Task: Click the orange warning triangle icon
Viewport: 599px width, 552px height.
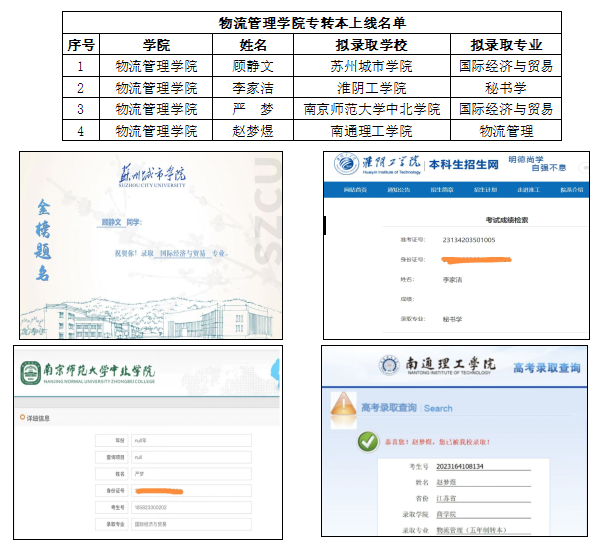Action: [343, 403]
